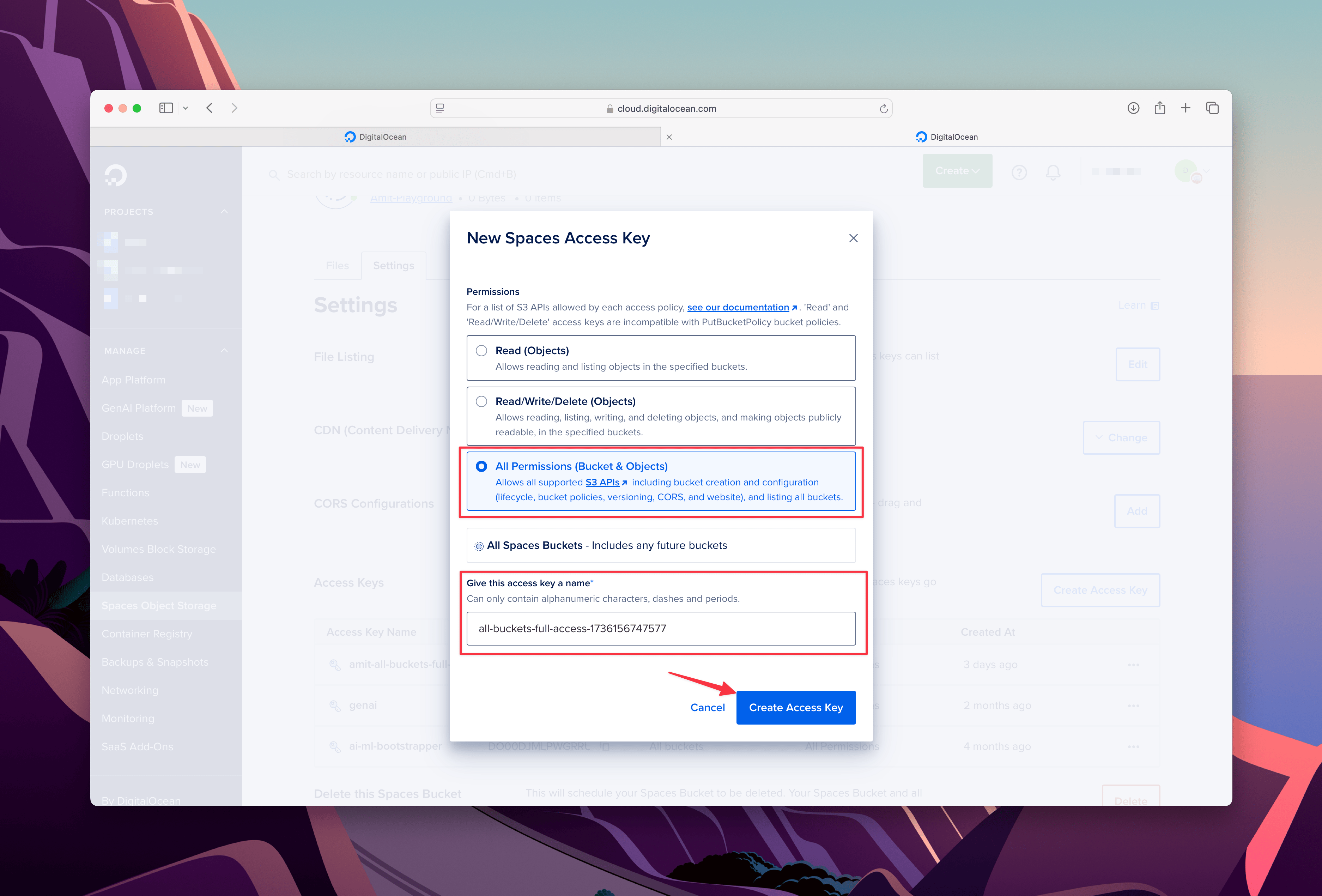Open the Change dropdown for CDN
1322x896 pixels.
click(x=1121, y=437)
